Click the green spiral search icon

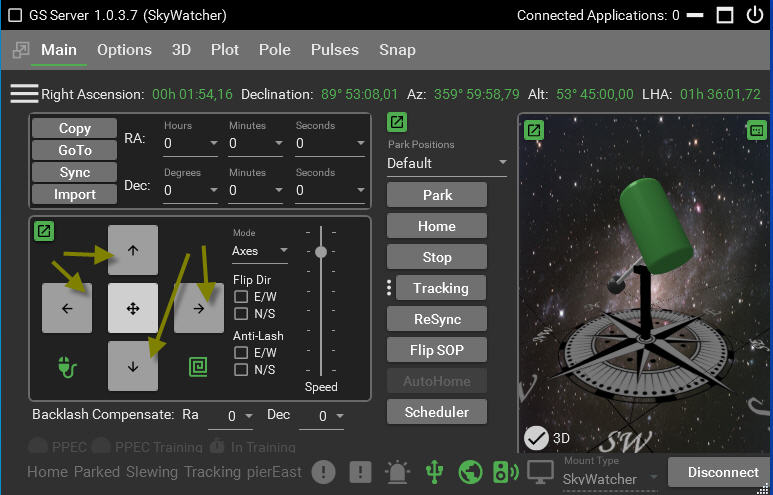tap(198, 367)
